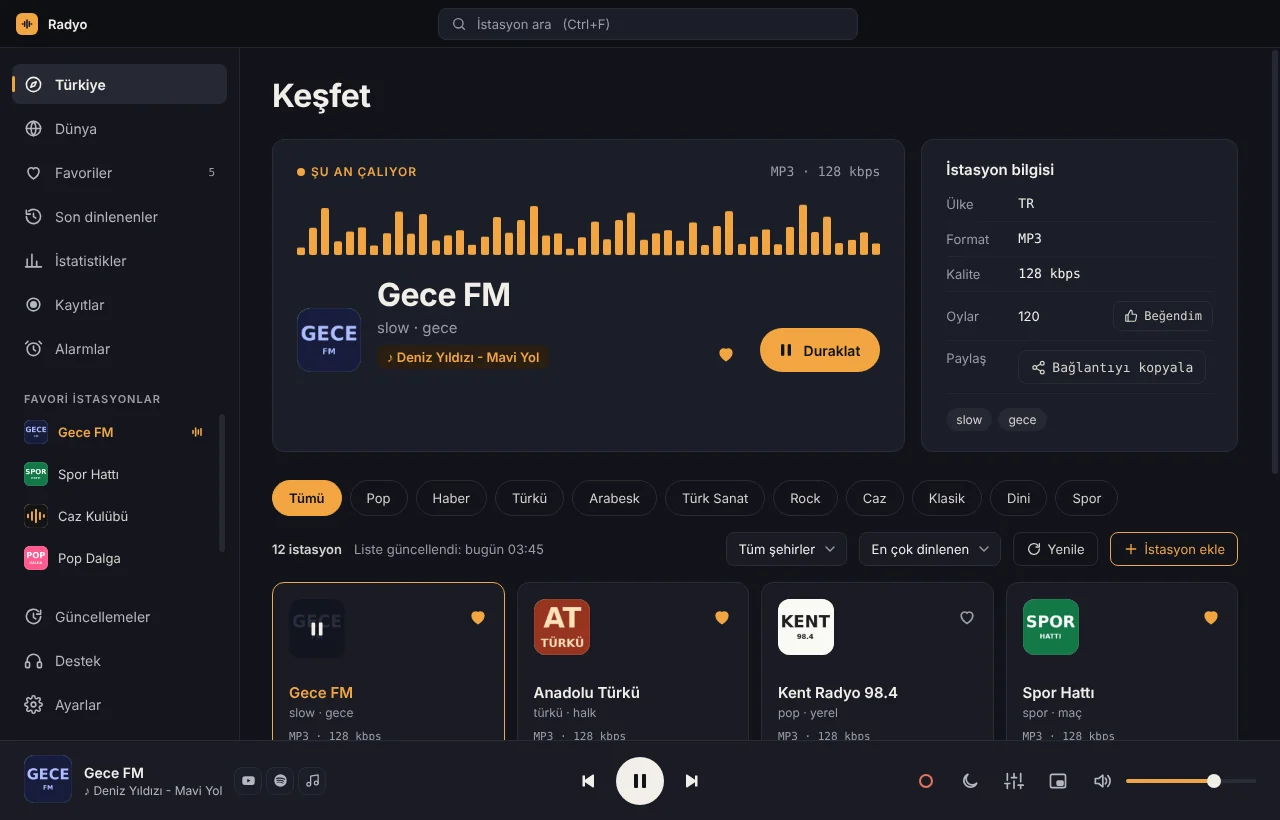This screenshot has width=1280, height=820.
Task: Toggle favorite on Anadolu Türkü card
Action: (722, 618)
